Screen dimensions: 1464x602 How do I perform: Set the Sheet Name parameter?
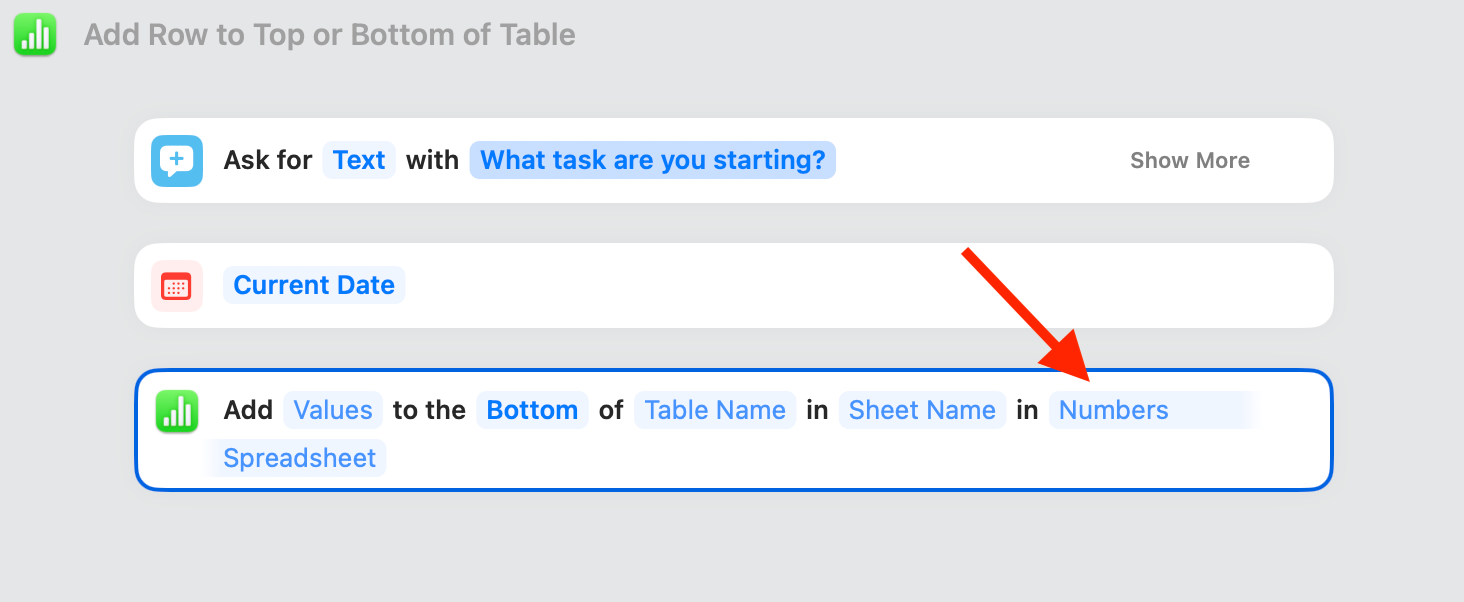pyautogui.click(x=922, y=410)
